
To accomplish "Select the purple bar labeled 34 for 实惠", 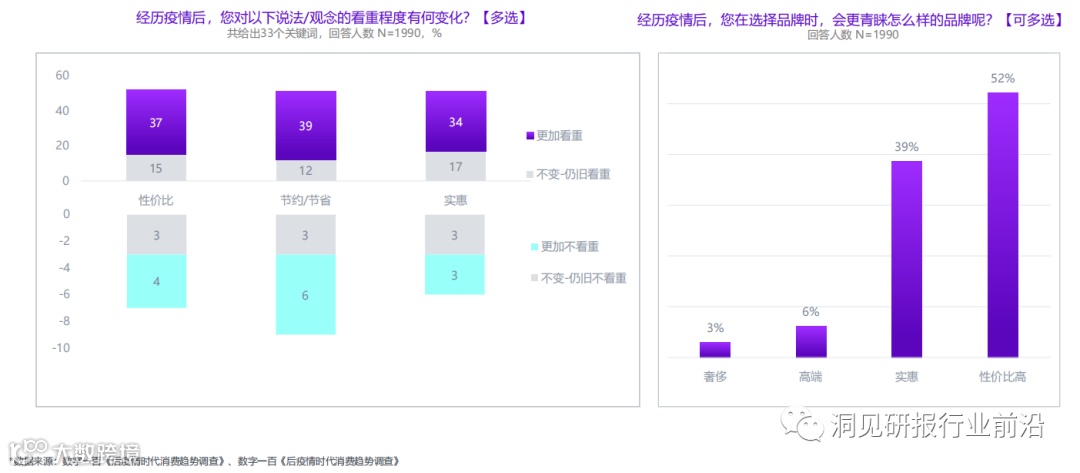I will click(x=455, y=121).
